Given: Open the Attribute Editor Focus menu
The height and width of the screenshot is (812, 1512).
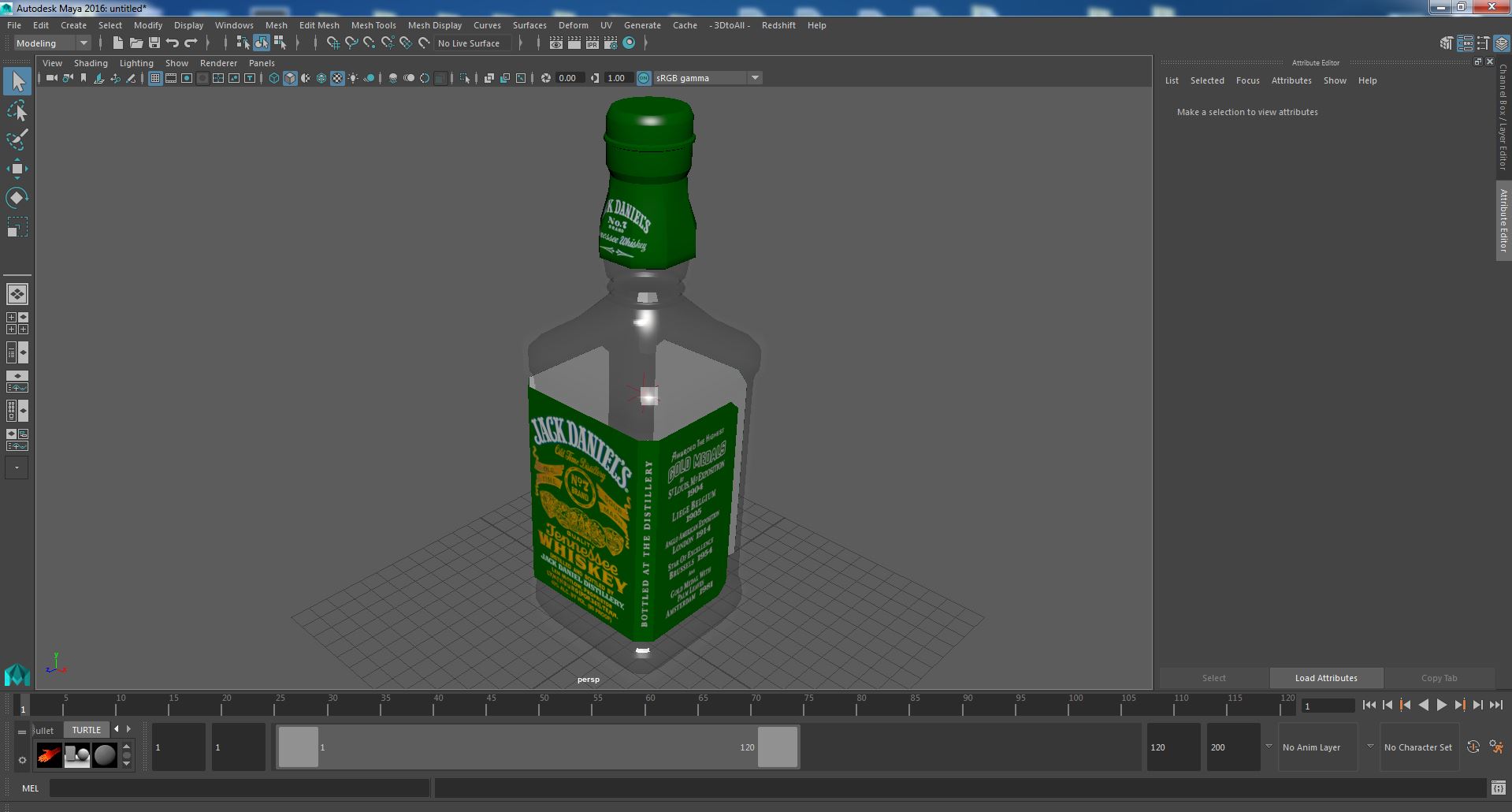Looking at the screenshot, I should click(x=1247, y=80).
